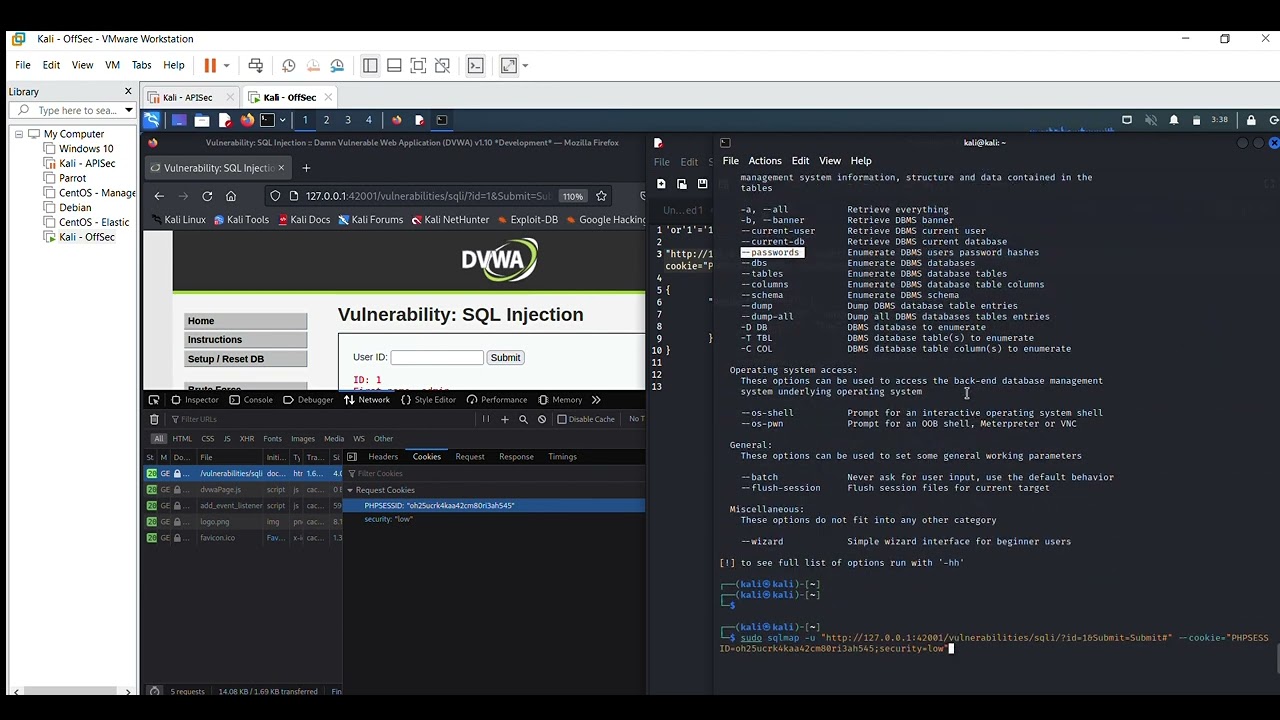Viewport: 1280px width, 720px height.
Task: Open the VMware File menu
Action: [22, 65]
